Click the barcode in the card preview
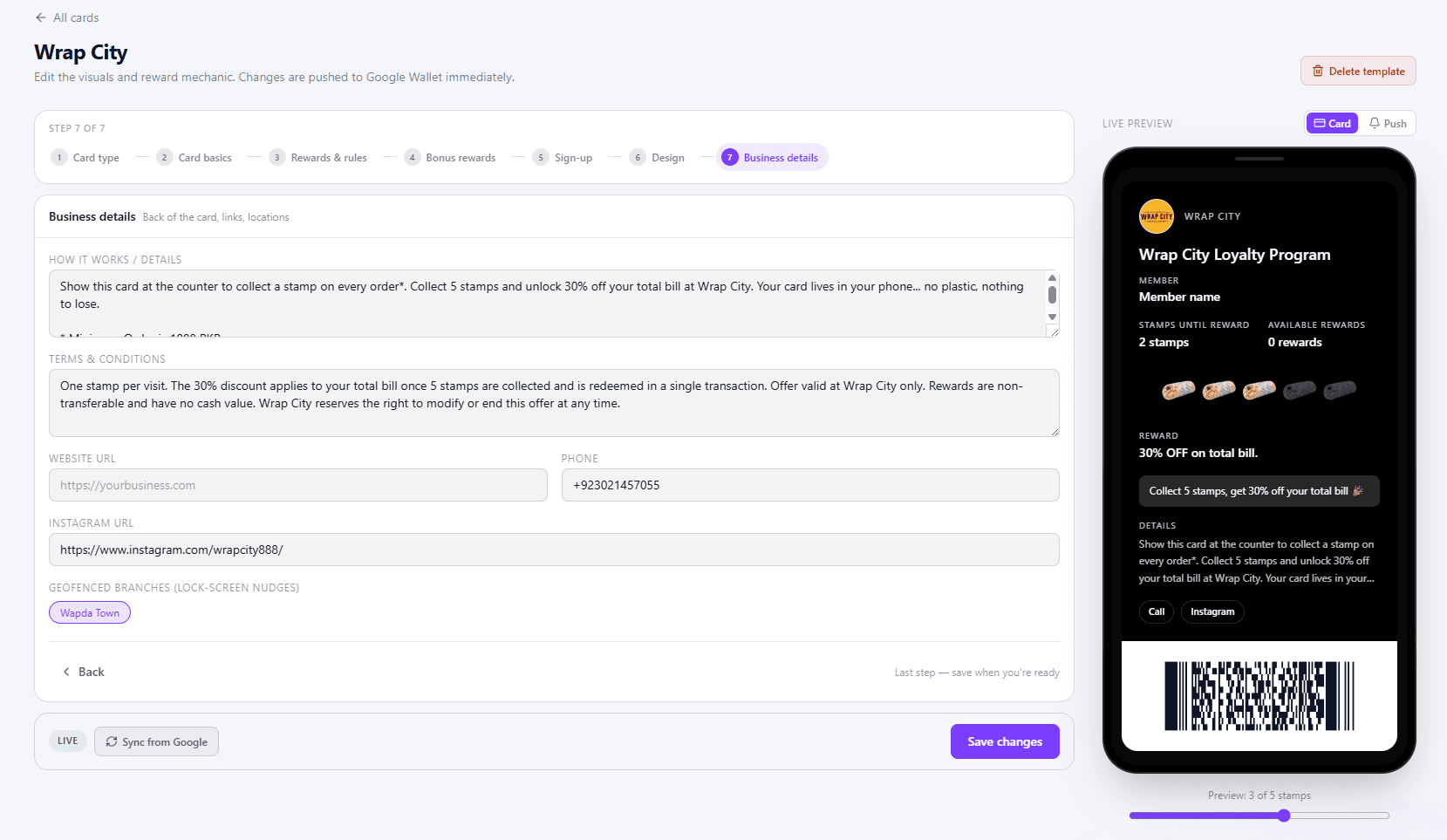1447x840 pixels. pos(1259,696)
